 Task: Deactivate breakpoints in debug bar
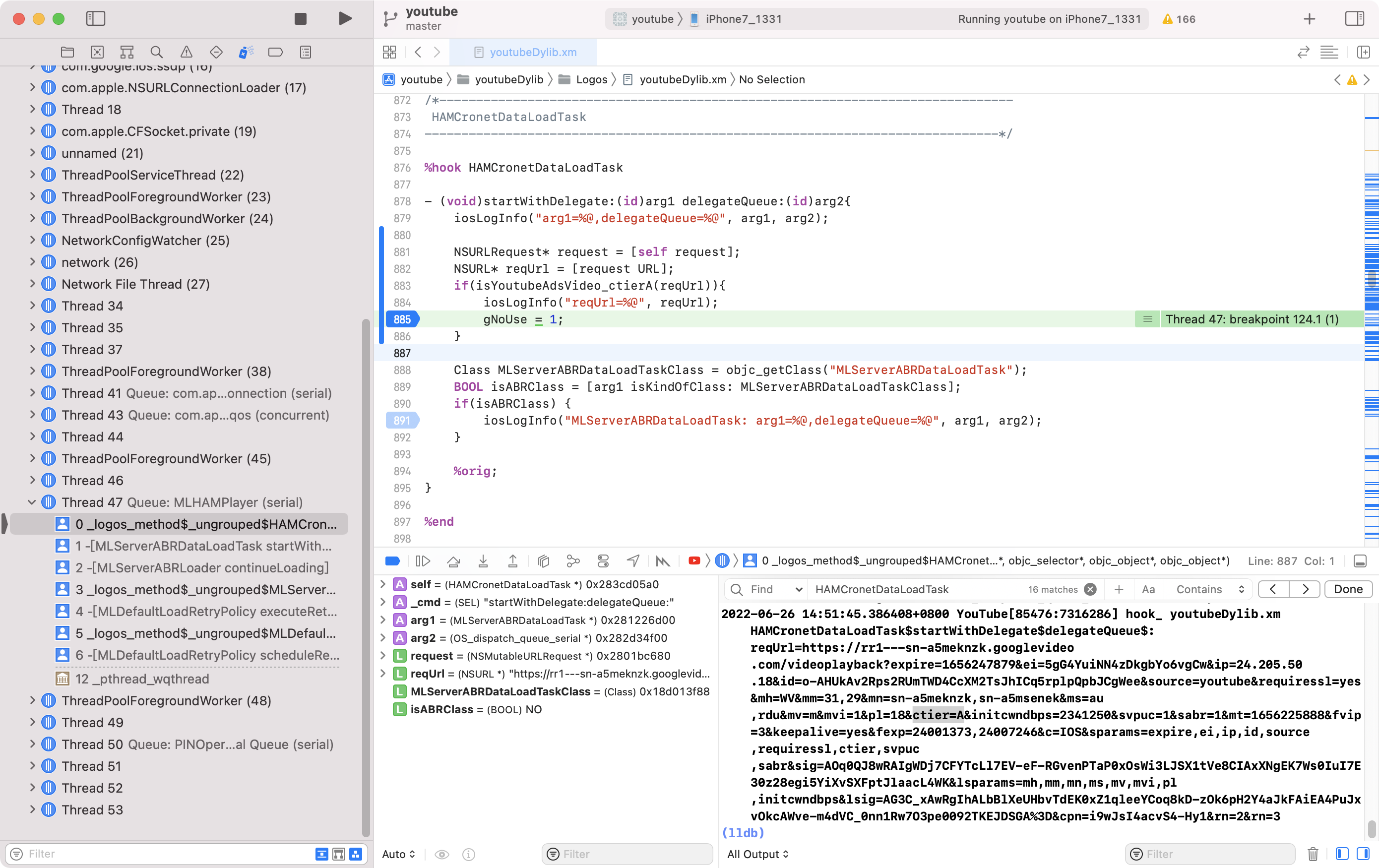pos(392,561)
